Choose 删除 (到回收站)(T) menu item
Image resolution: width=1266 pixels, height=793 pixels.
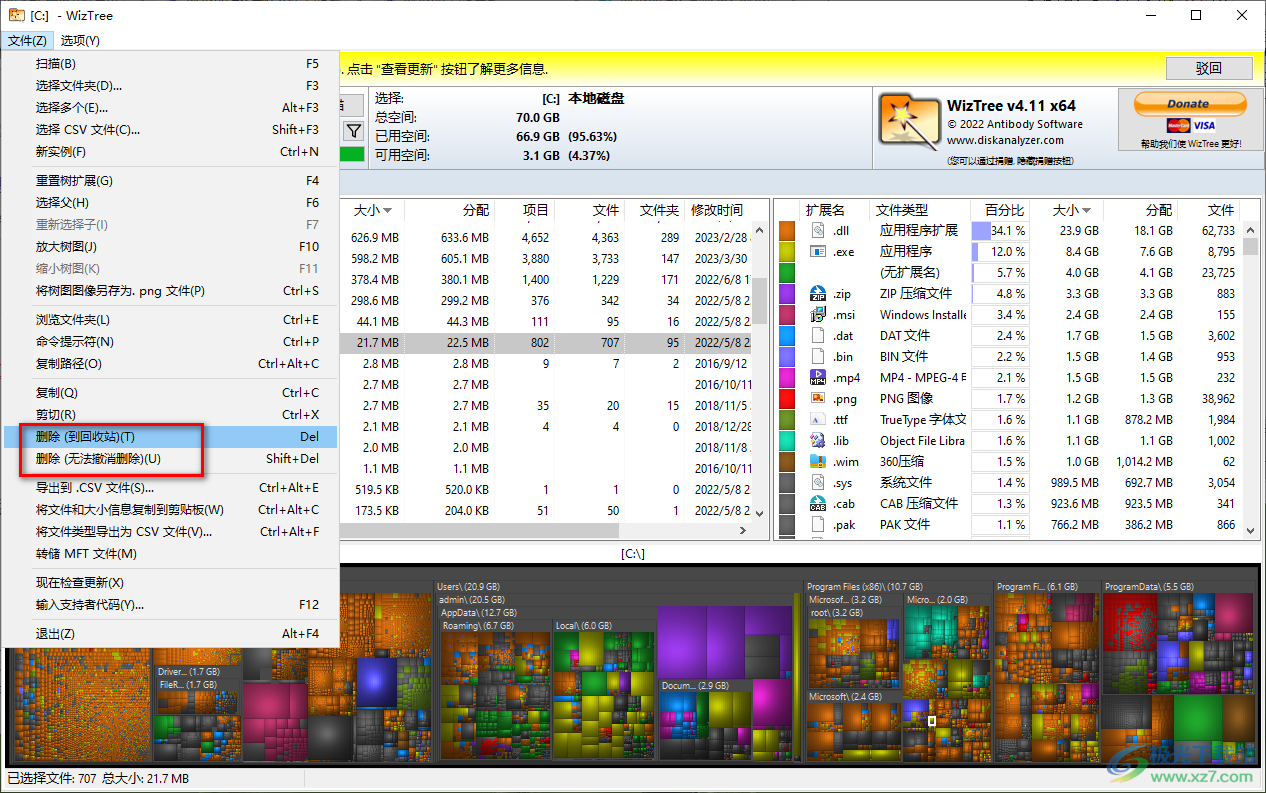point(170,436)
